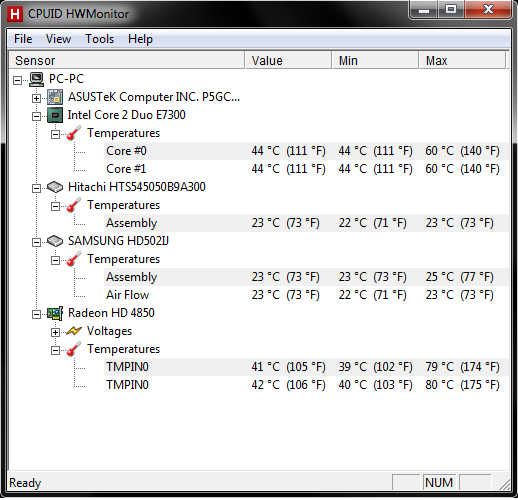
Task: Click the Intel Core 2 Duo CPU icon
Action: point(55,115)
